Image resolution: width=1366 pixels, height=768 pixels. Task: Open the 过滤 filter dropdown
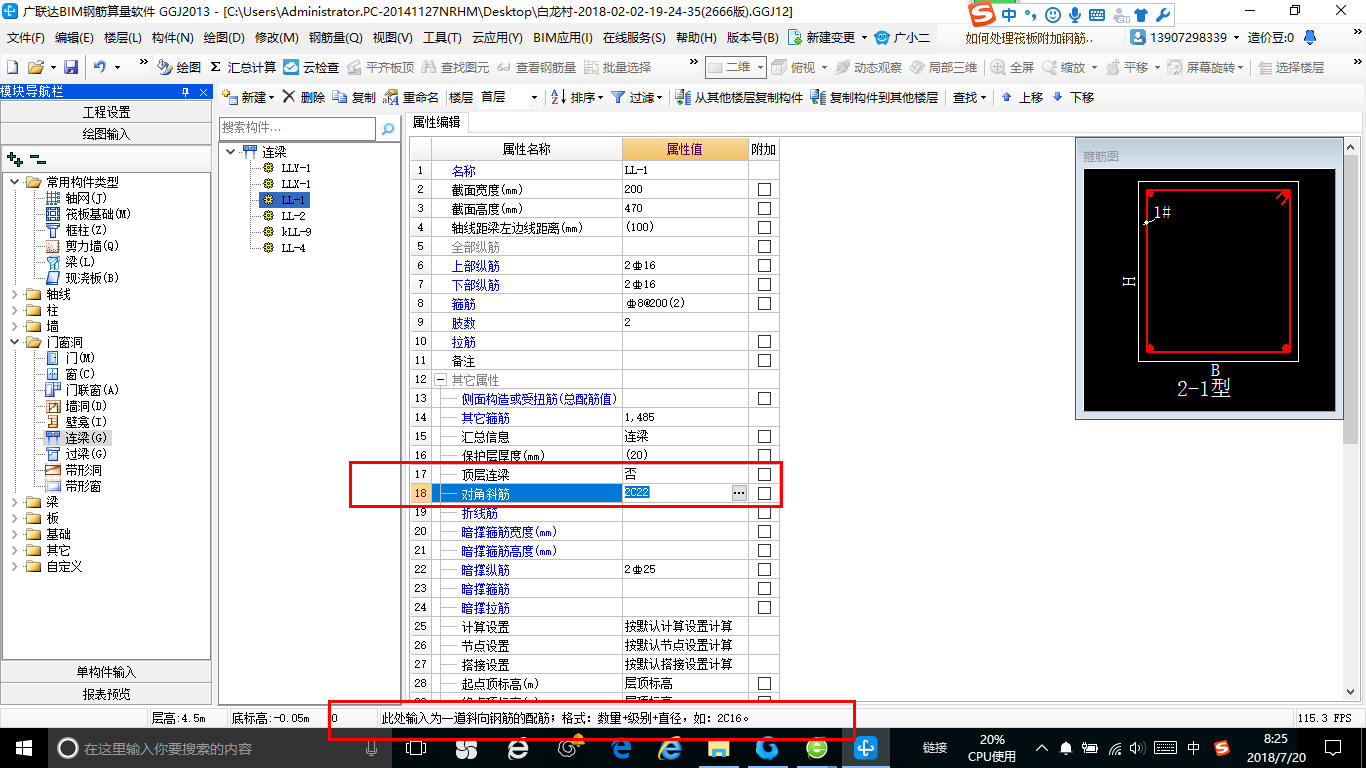(636, 97)
